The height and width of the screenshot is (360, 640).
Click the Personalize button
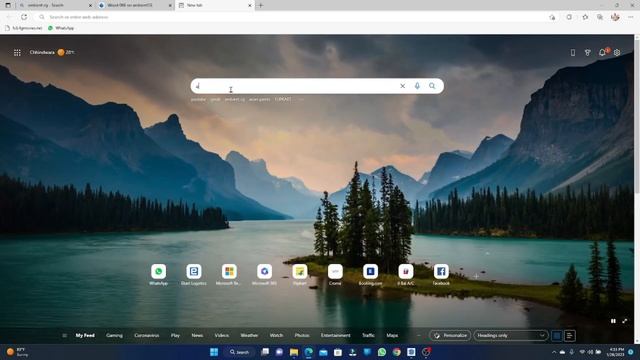click(450, 336)
